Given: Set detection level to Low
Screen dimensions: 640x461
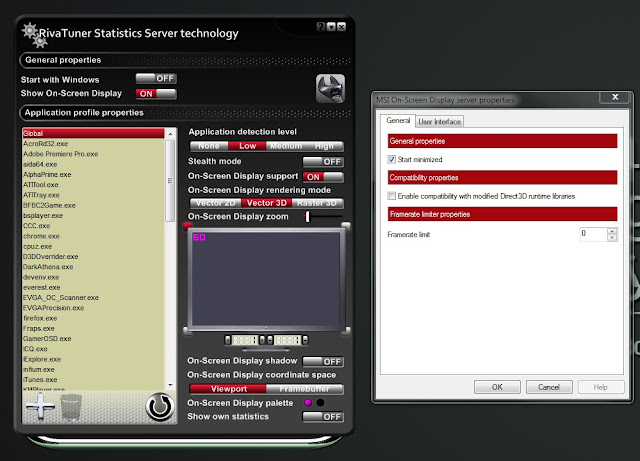Looking at the screenshot, I should coord(247,146).
